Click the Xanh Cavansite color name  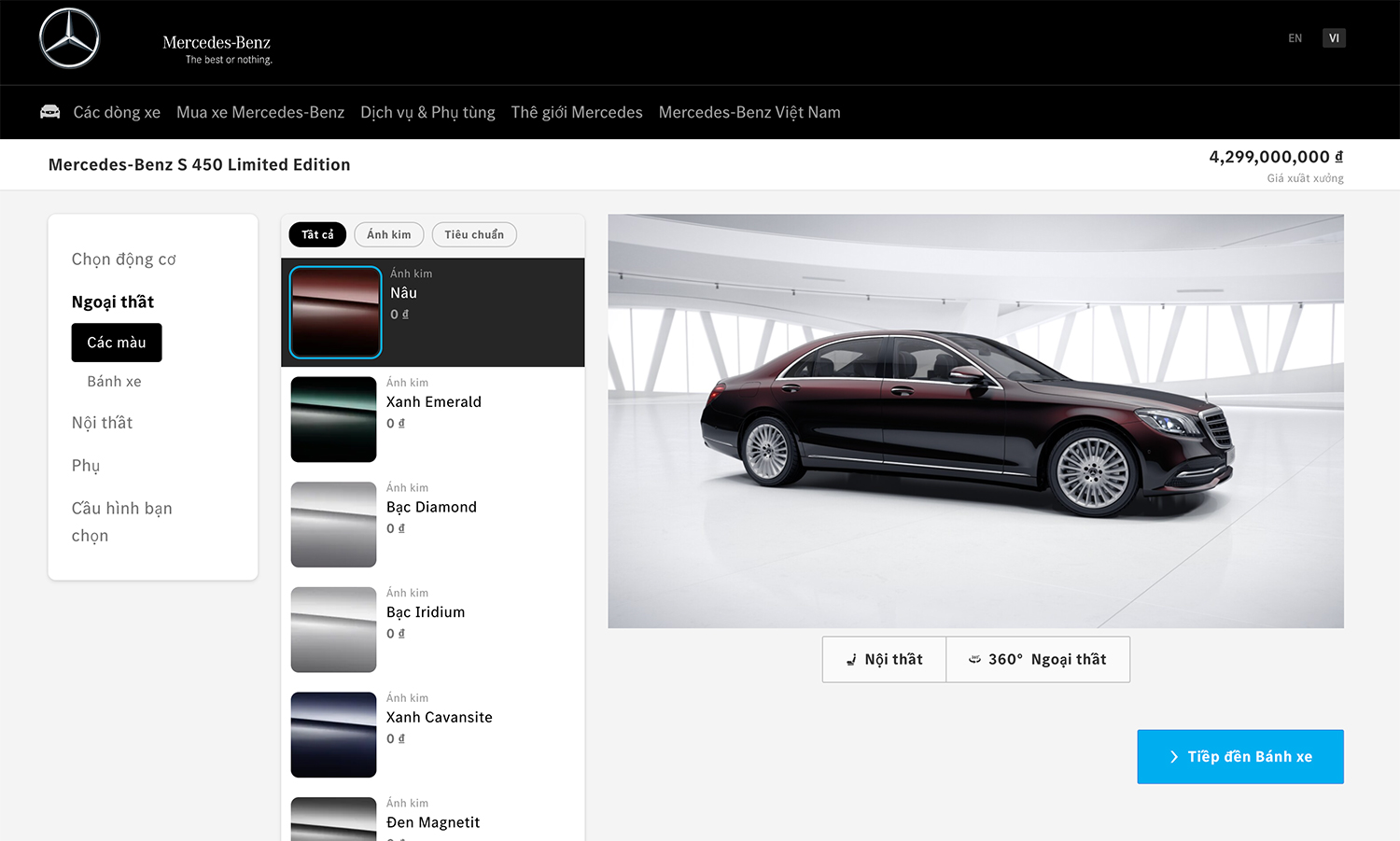pos(440,718)
